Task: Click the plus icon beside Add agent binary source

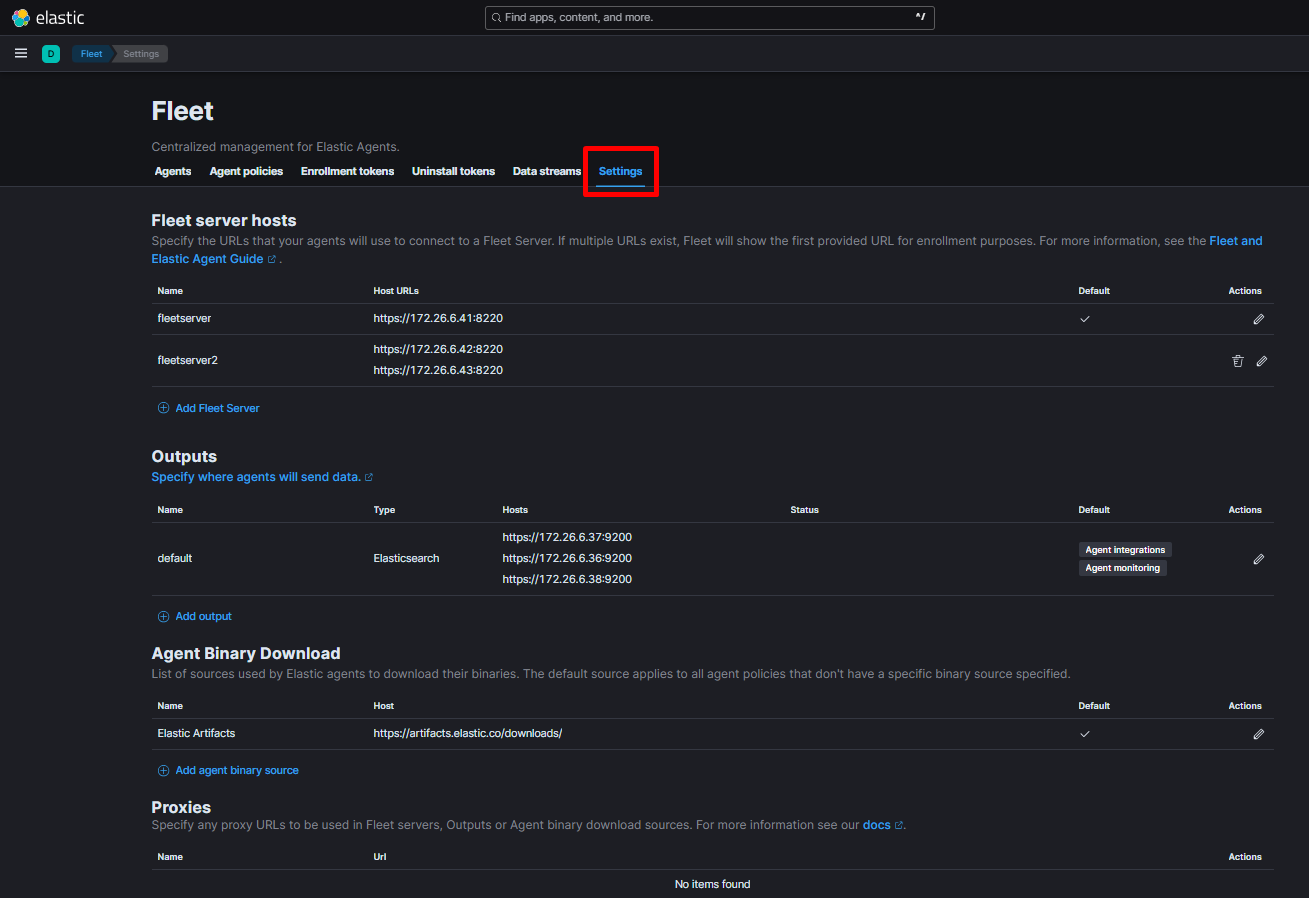Action: pos(164,770)
